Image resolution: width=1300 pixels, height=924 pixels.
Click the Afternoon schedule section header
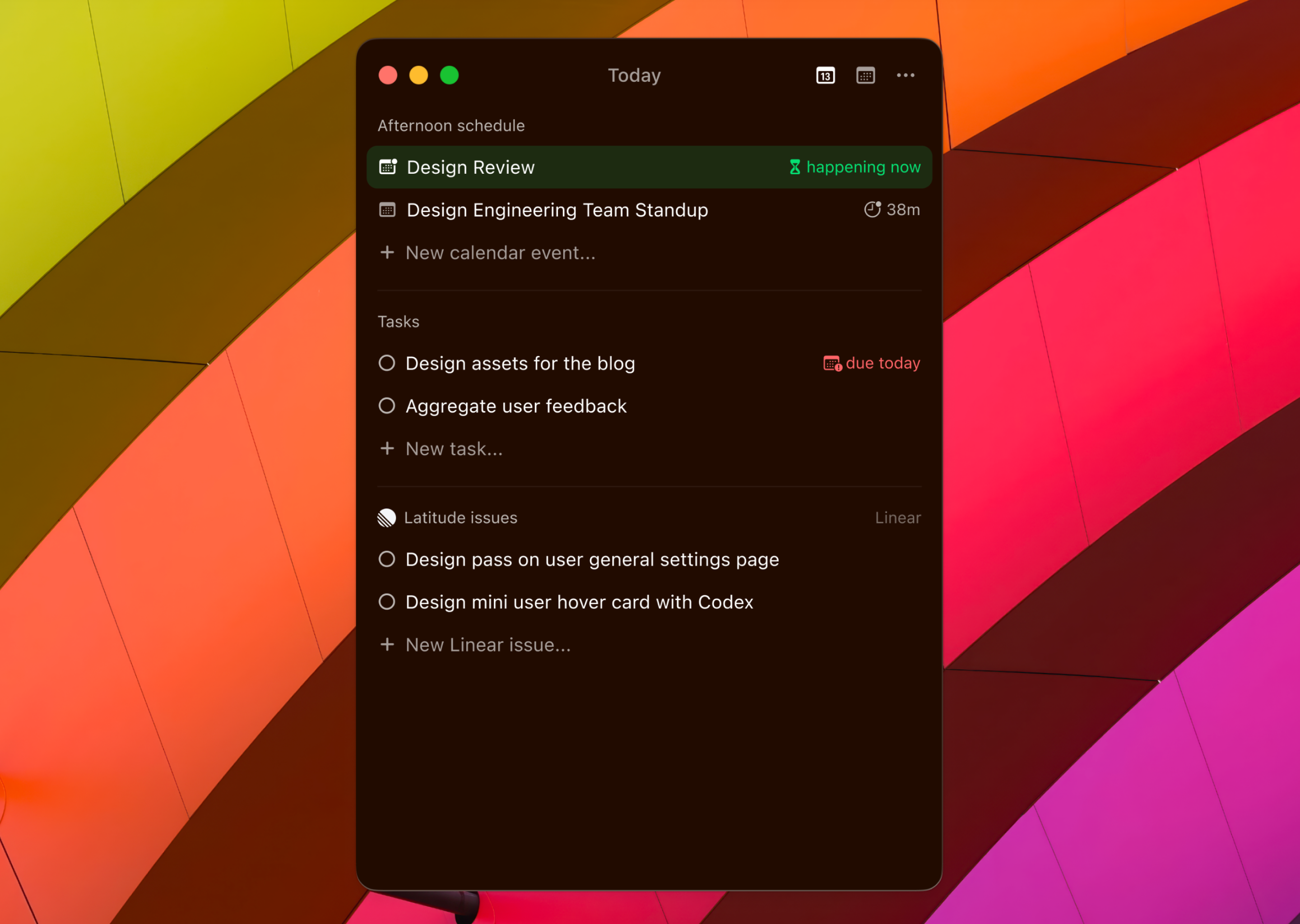pos(451,126)
